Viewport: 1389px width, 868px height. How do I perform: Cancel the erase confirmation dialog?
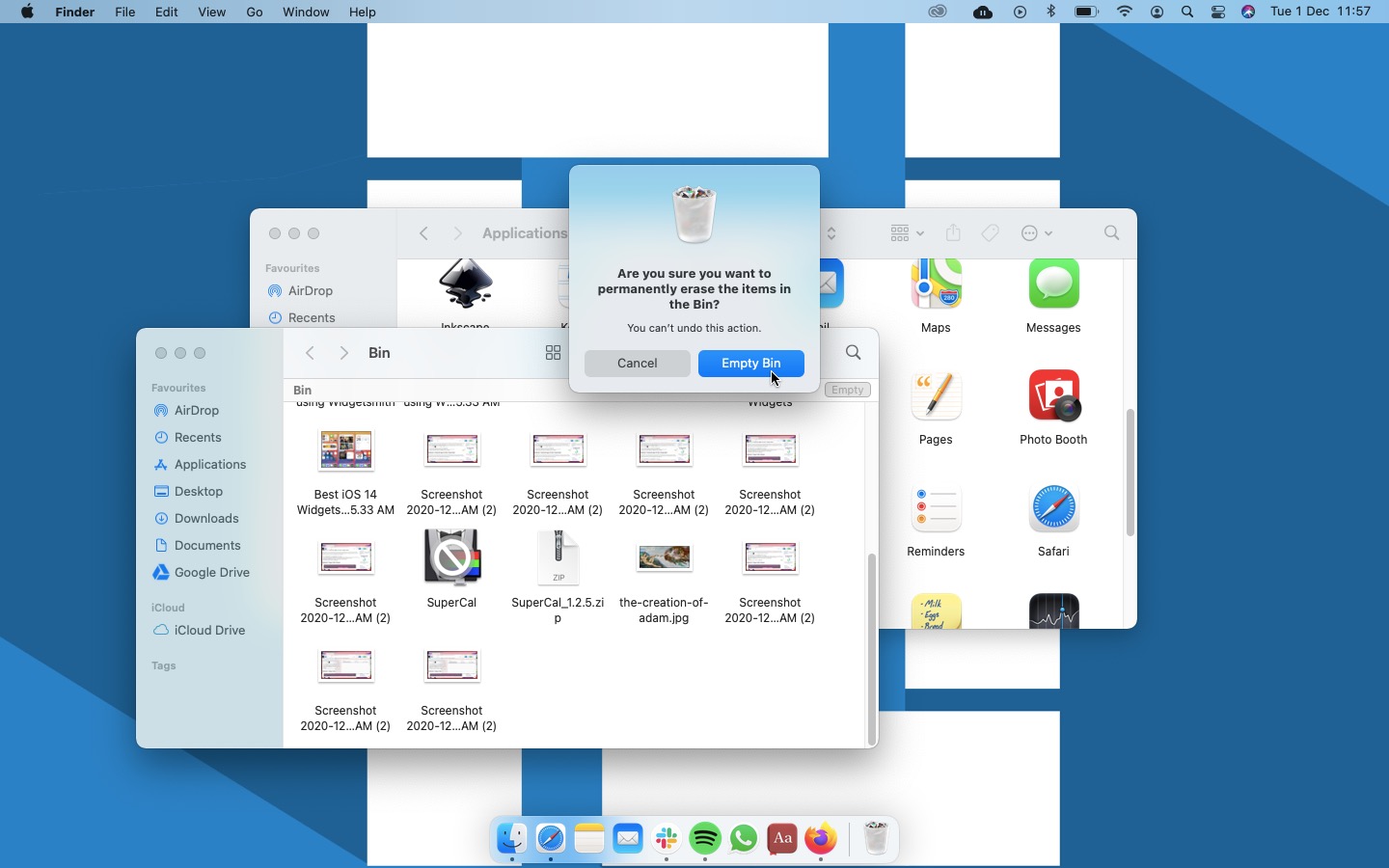pos(637,364)
